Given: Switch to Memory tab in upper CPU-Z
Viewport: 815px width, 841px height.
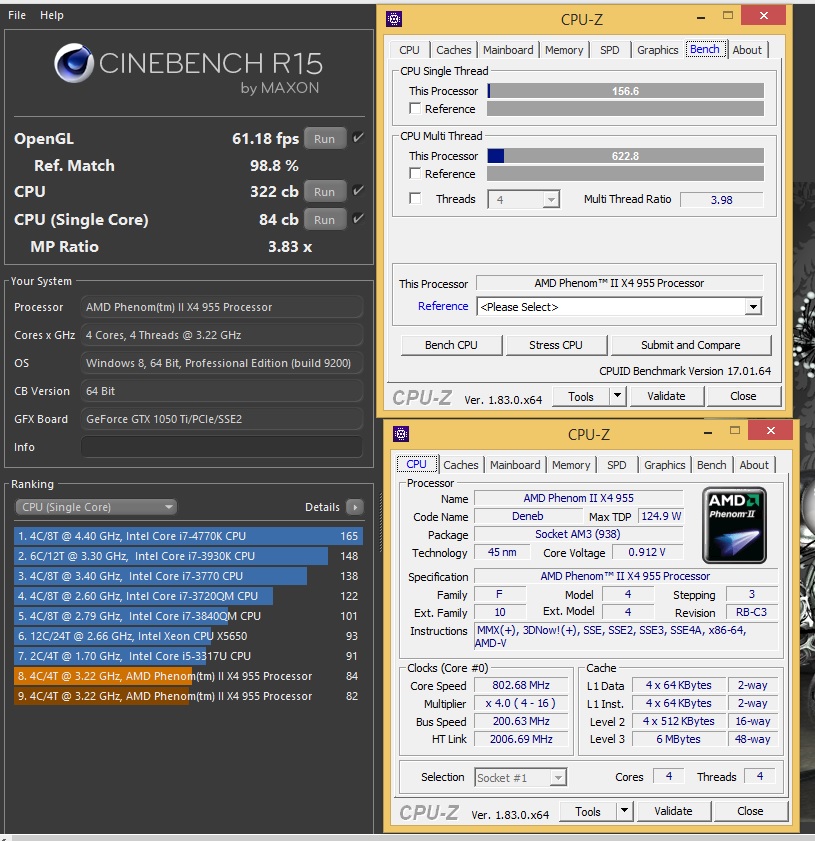Looking at the screenshot, I should click(564, 50).
